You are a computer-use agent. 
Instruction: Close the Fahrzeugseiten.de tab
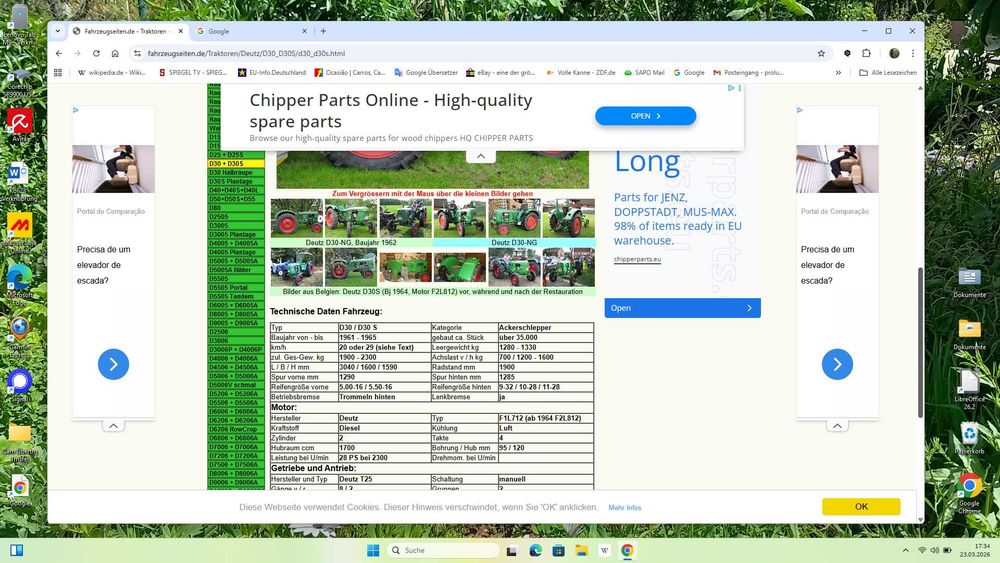(x=180, y=31)
